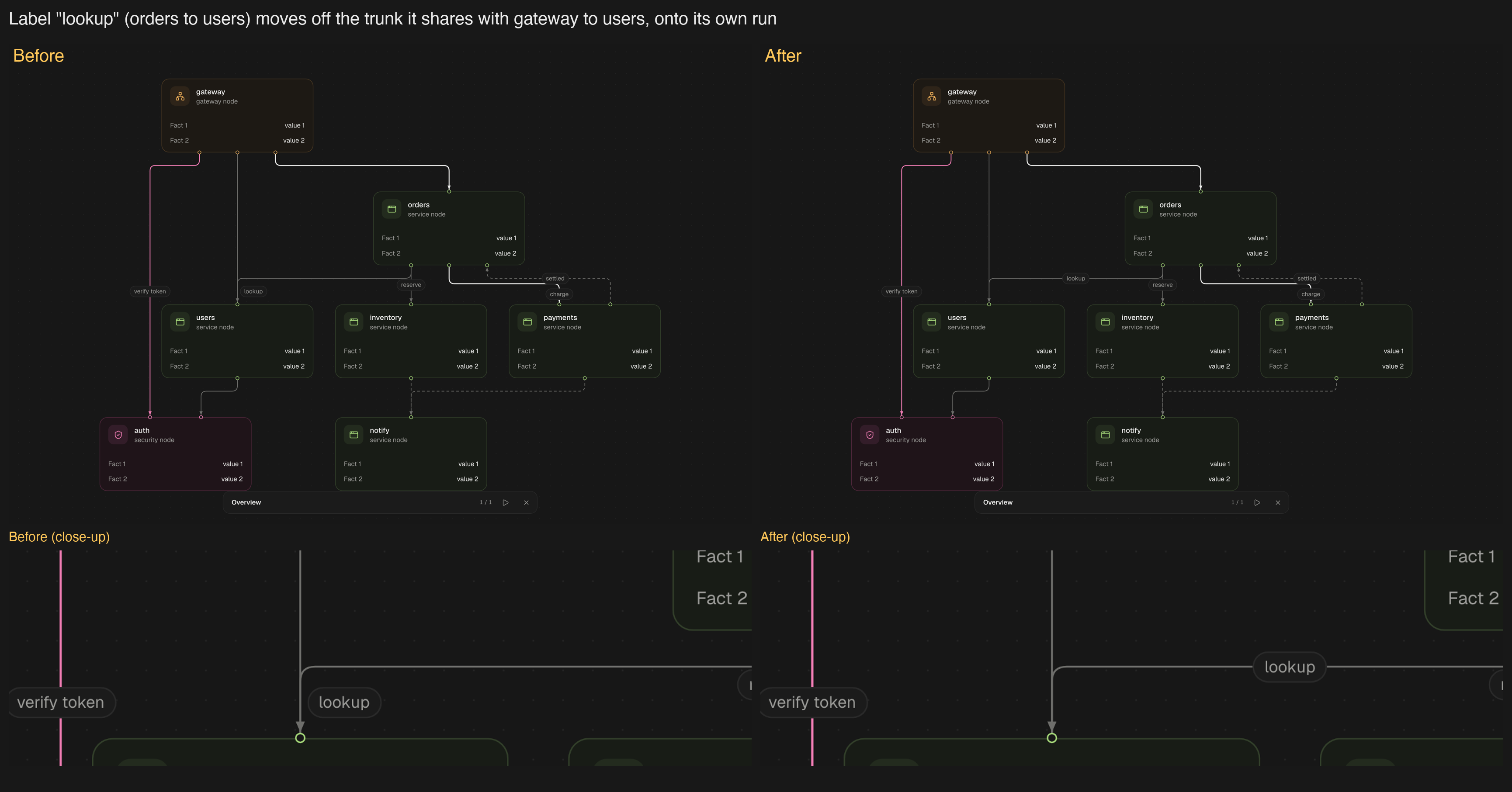Click the 'settled' edge label in Before diagram
Image resolution: width=1512 pixels, height=792 pixels.
point(555,279)
